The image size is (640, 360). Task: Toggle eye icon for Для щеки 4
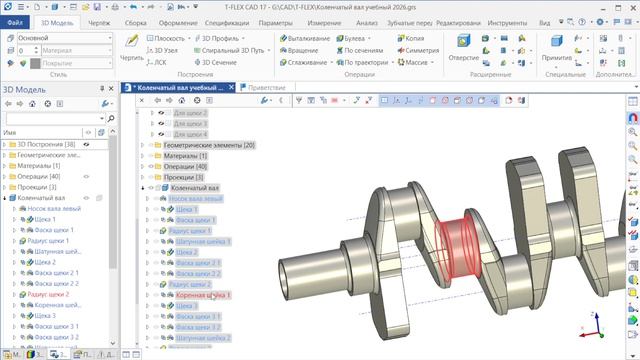[x=161, y=134]
